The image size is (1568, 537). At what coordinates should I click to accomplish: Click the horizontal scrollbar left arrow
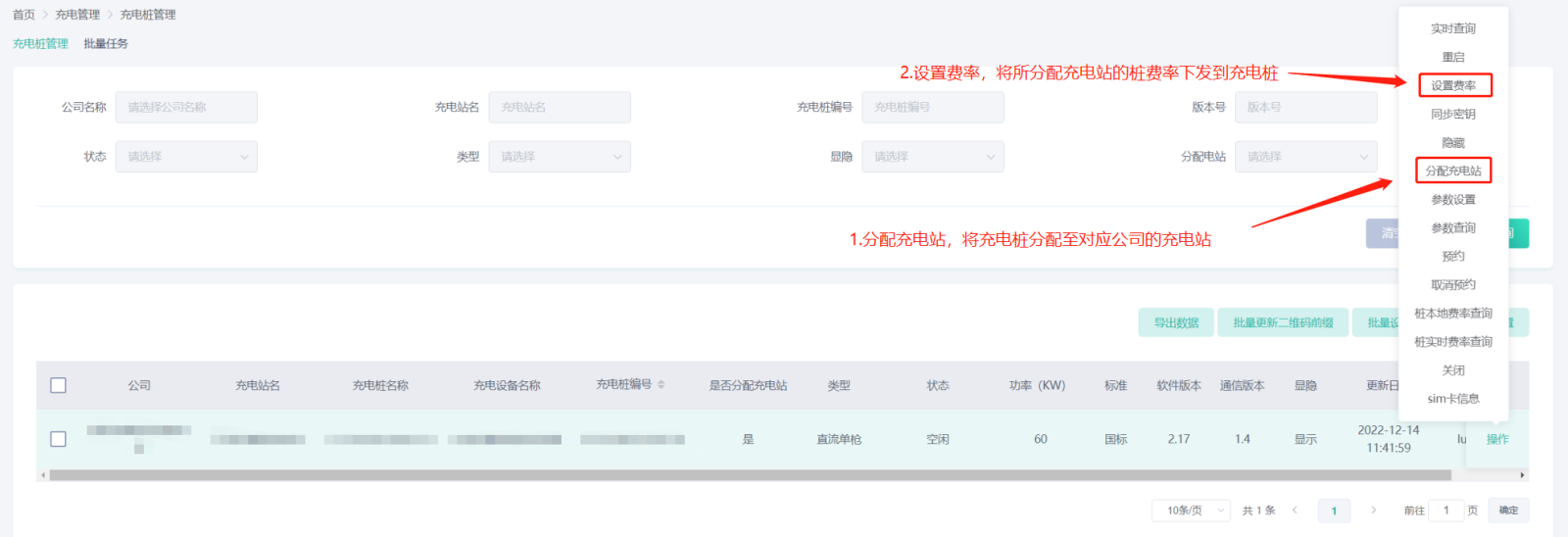click(42, 475)
